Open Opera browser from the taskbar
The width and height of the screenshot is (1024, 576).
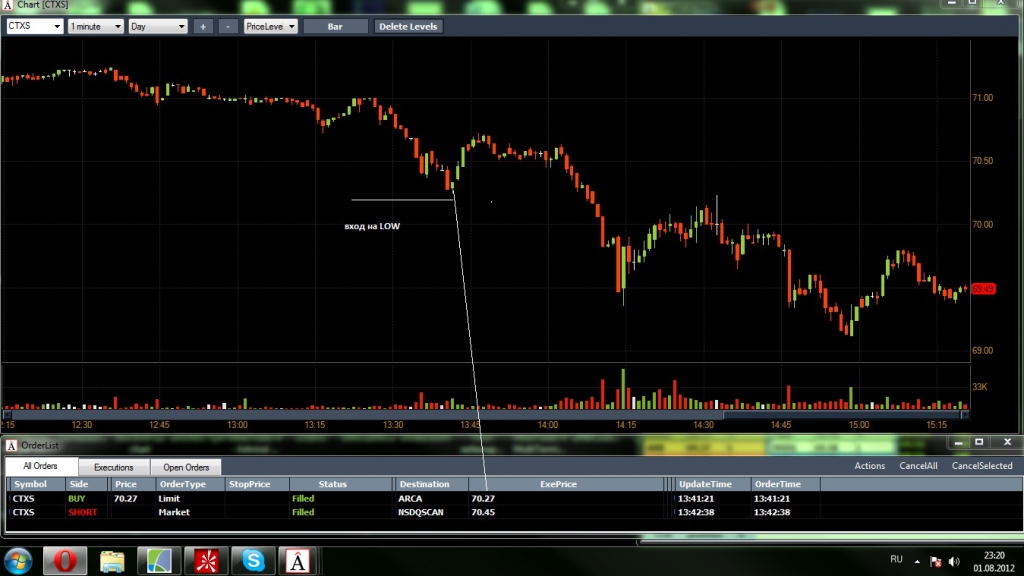click(x=66, y=560)
